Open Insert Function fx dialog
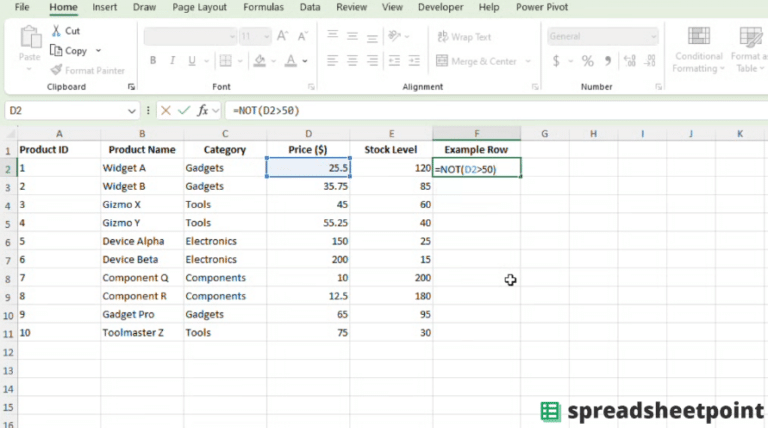Screen dimensions: 768x428 coord(203,111)
